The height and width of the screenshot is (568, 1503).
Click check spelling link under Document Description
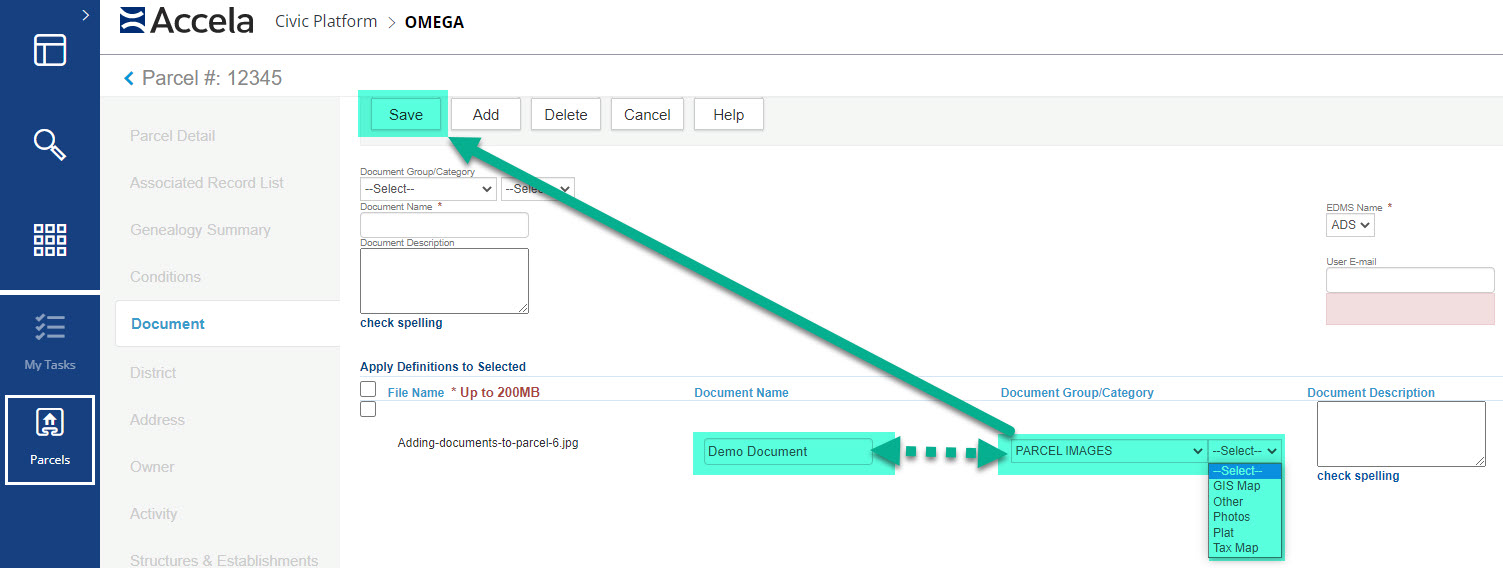[401, 323]
